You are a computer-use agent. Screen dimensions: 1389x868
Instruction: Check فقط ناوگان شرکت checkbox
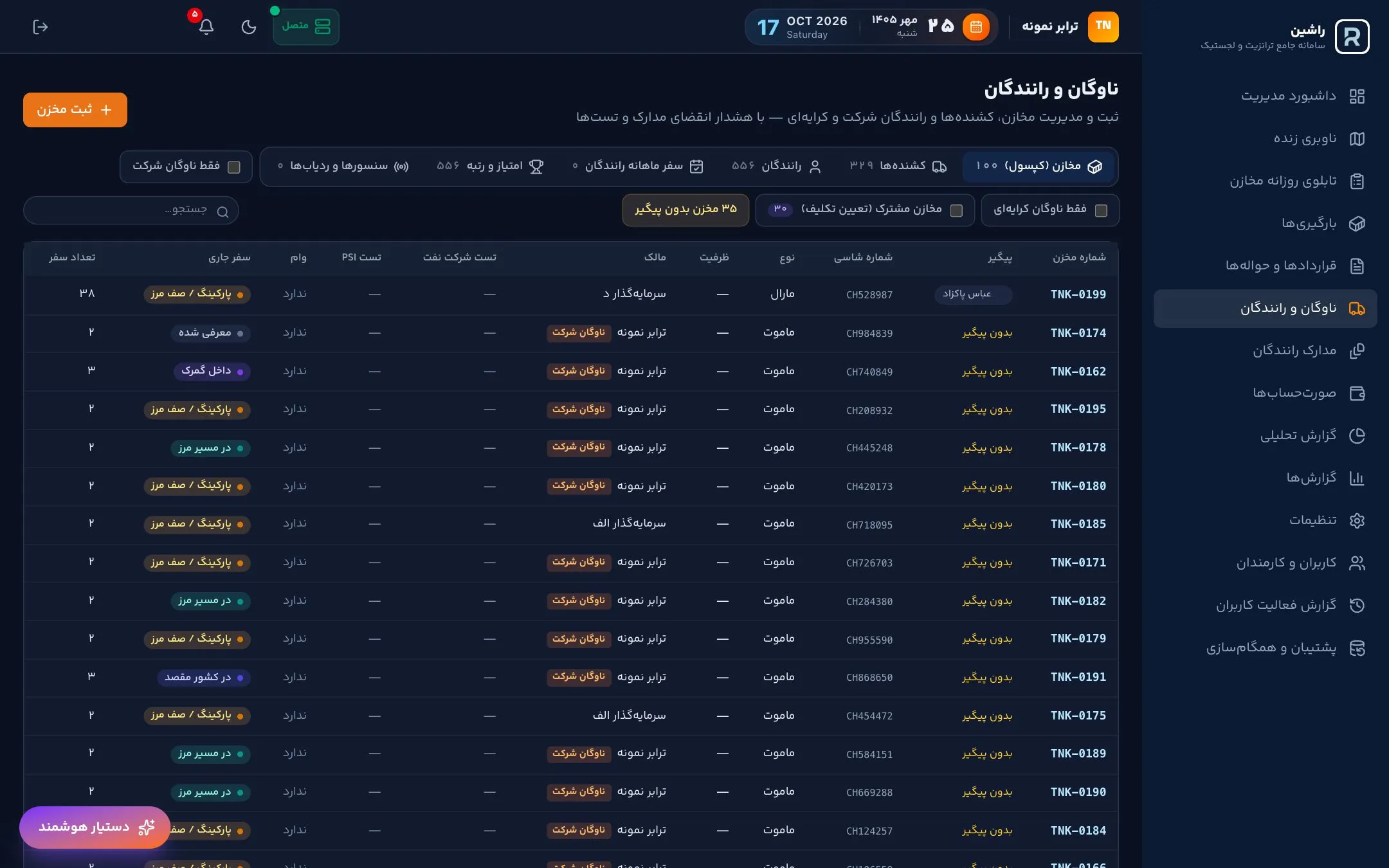234,167
